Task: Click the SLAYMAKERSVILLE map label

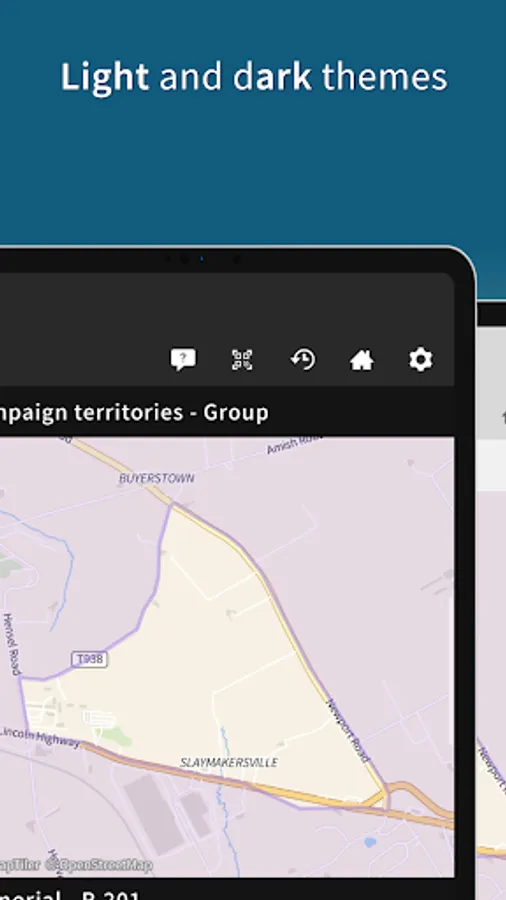Action: 229,762
